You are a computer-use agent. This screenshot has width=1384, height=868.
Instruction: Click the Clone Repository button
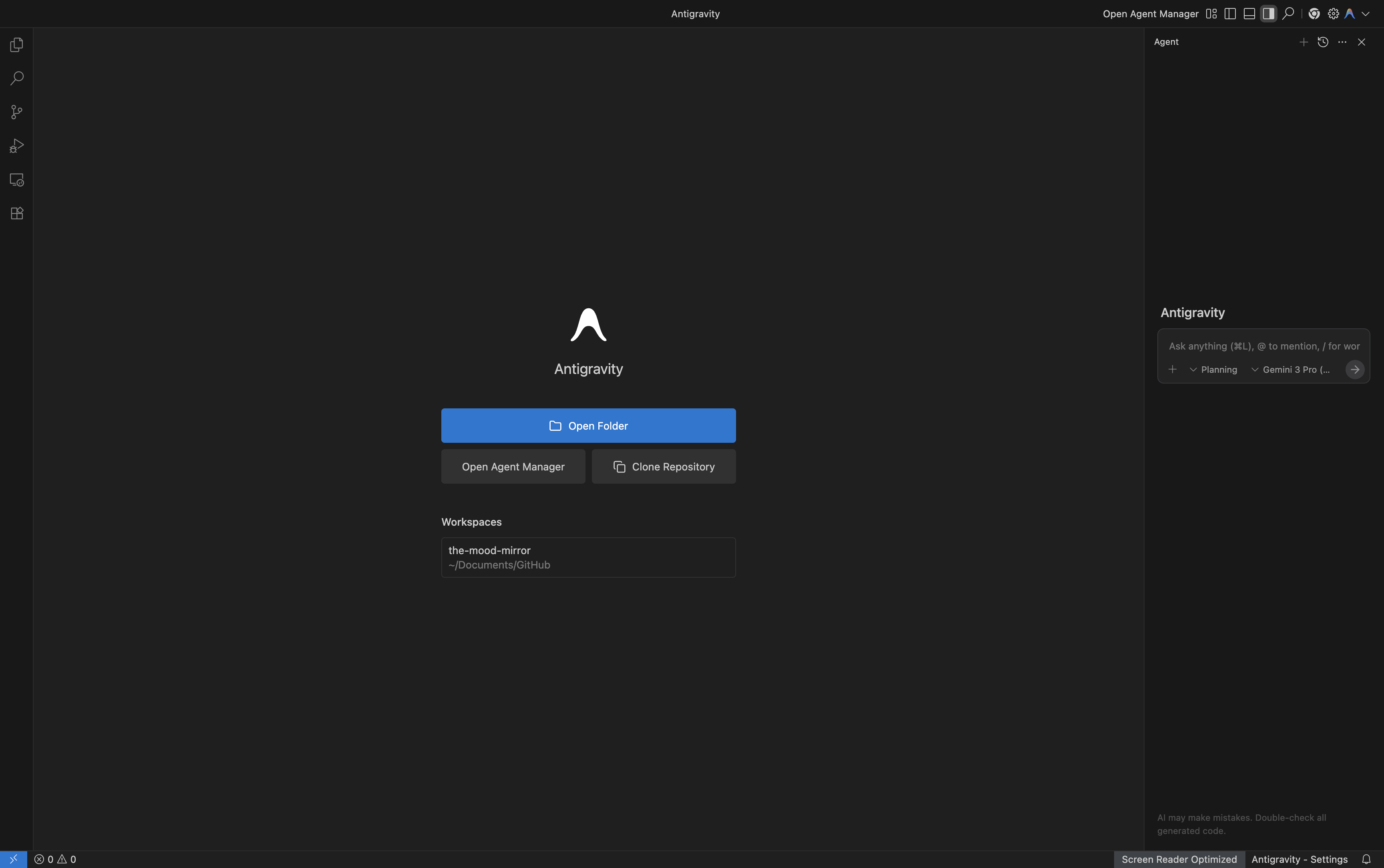pos(664,466)
